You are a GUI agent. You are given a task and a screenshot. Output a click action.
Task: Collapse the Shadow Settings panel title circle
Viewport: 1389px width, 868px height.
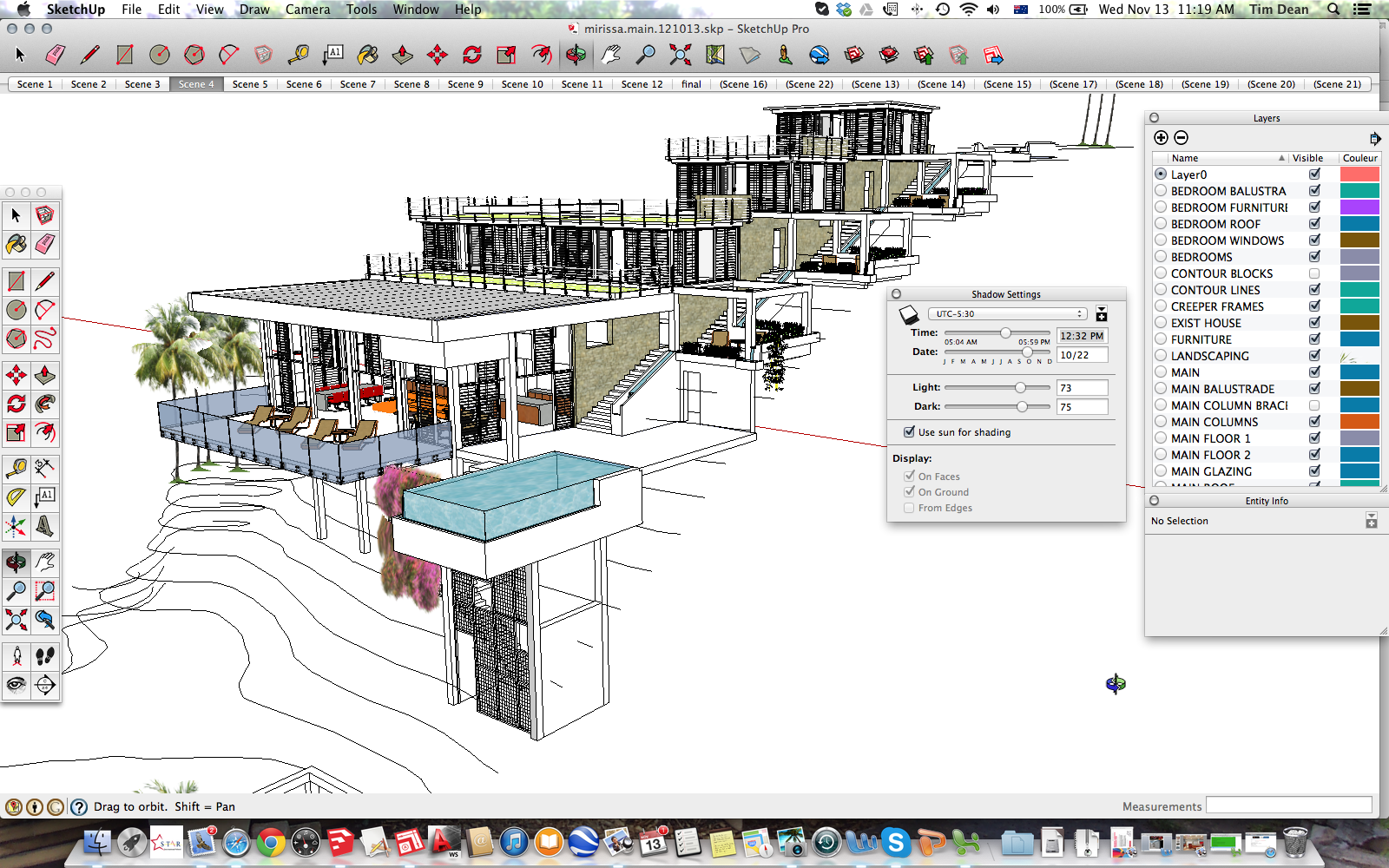[x=896, y=294]
